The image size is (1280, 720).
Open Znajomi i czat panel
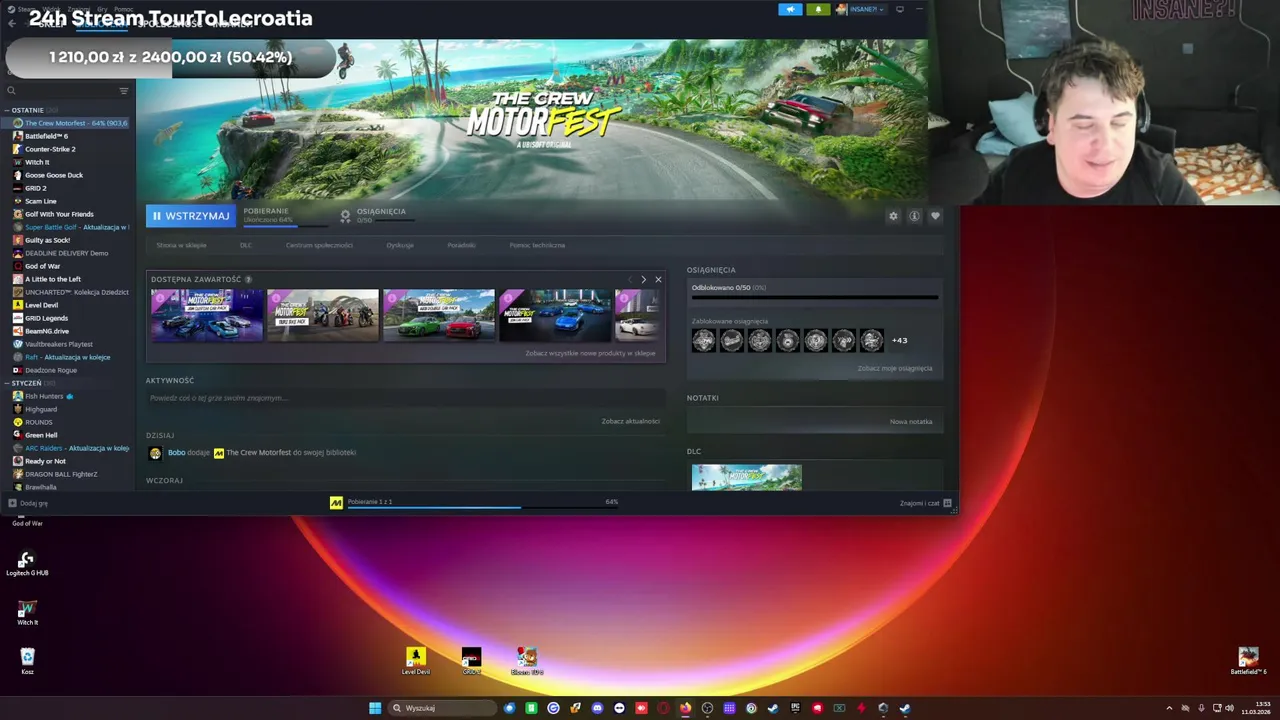(925, 503)
